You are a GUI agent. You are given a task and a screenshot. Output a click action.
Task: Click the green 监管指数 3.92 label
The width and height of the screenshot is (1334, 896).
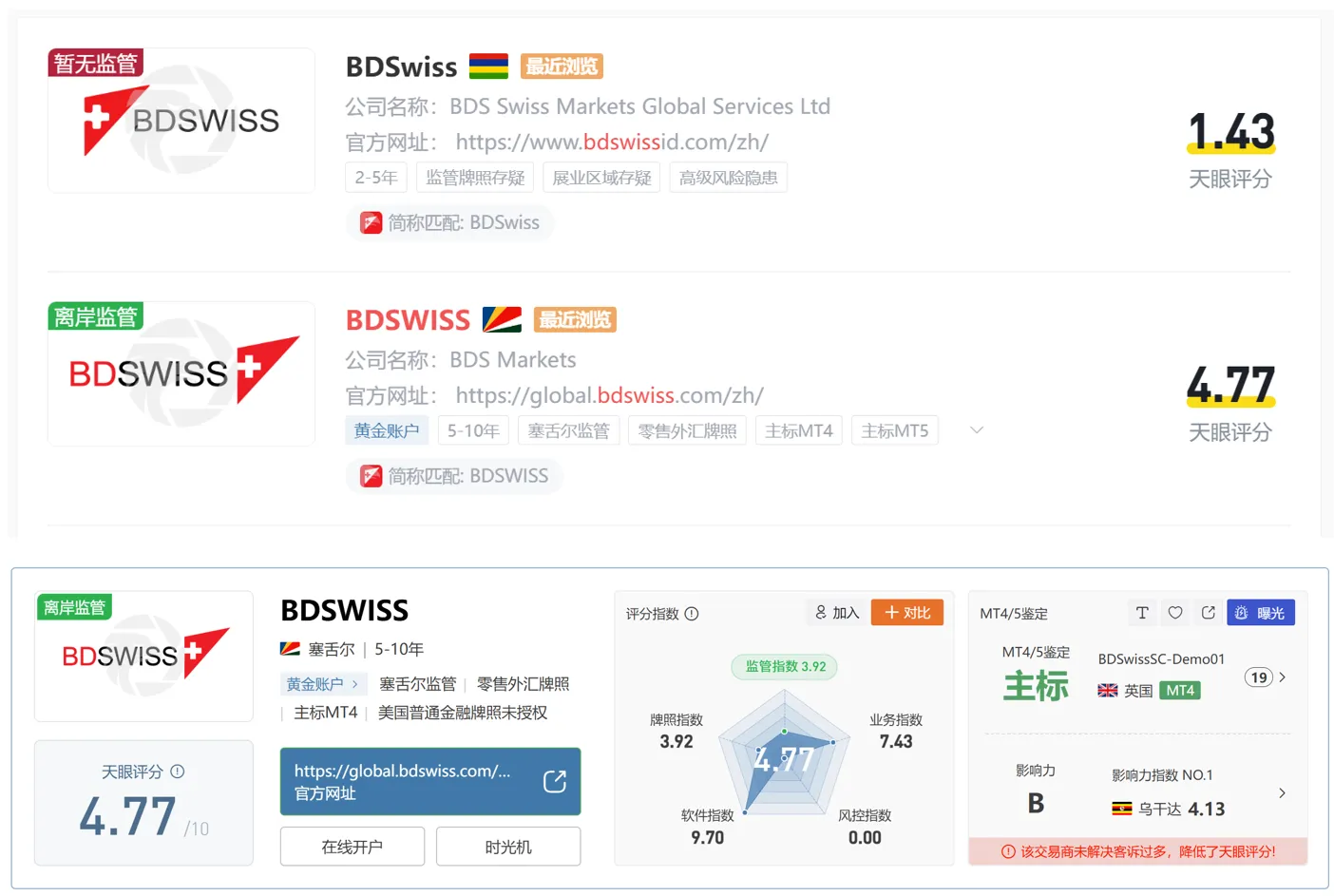[x=785, y=667]
